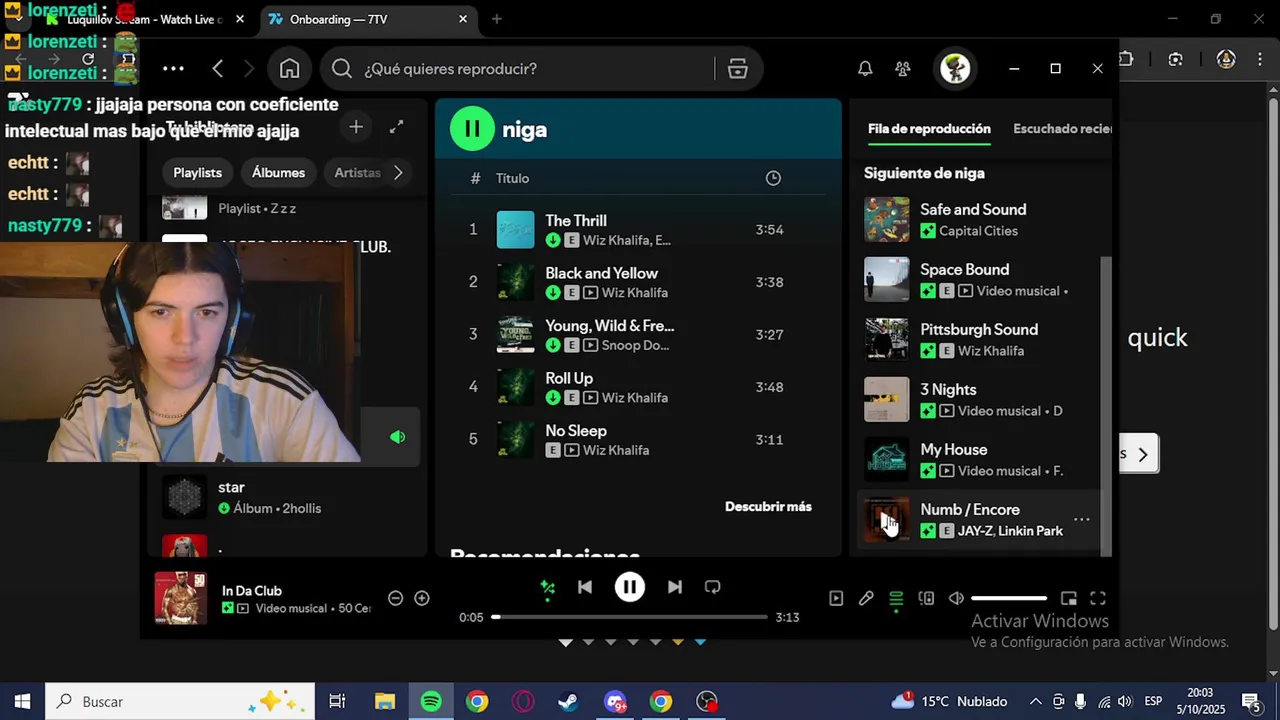Create a playlist with the plus icon
The image size is (1280, 720).
pyautogui.click(x=356, y=127)
